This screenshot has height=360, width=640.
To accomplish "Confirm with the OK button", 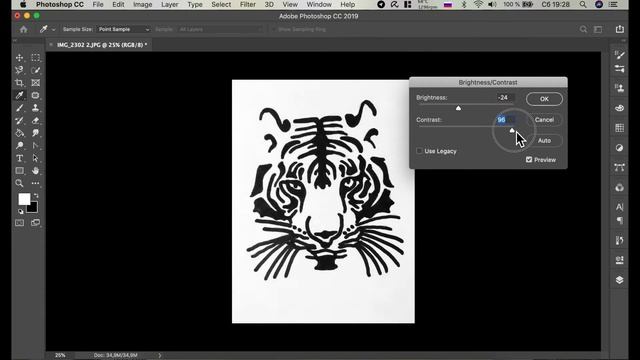I will pyautogui.click(x=544, y=99).
